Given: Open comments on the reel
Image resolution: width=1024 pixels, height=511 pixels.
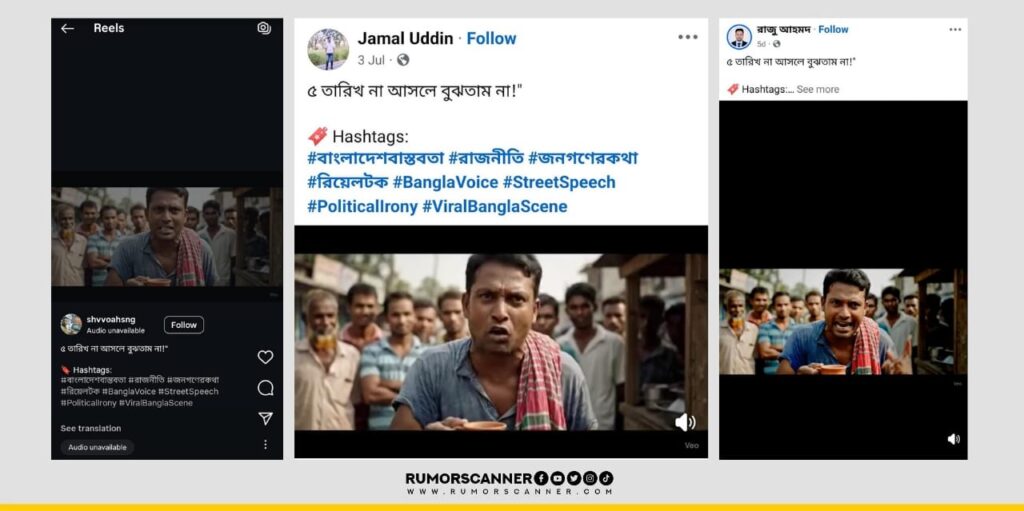Looking at the screenshot, I should coord(265,388).
